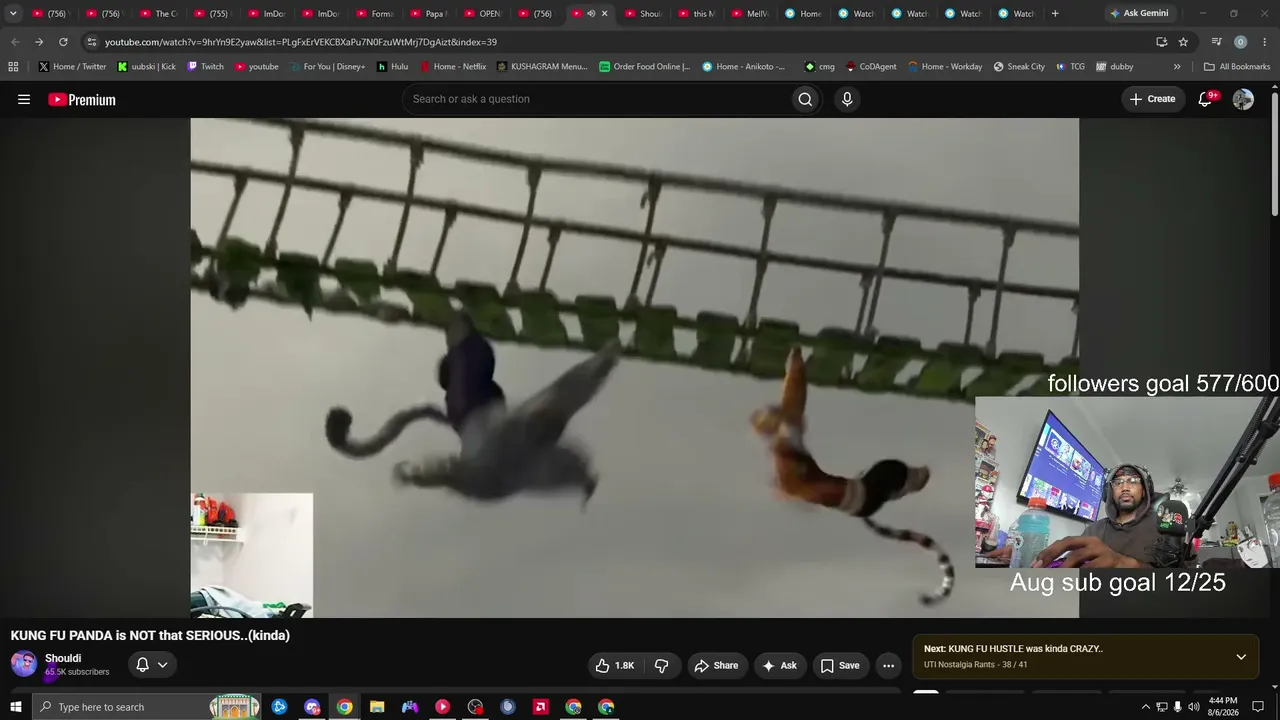Open the Hulu bookmark

coord(392,67)
